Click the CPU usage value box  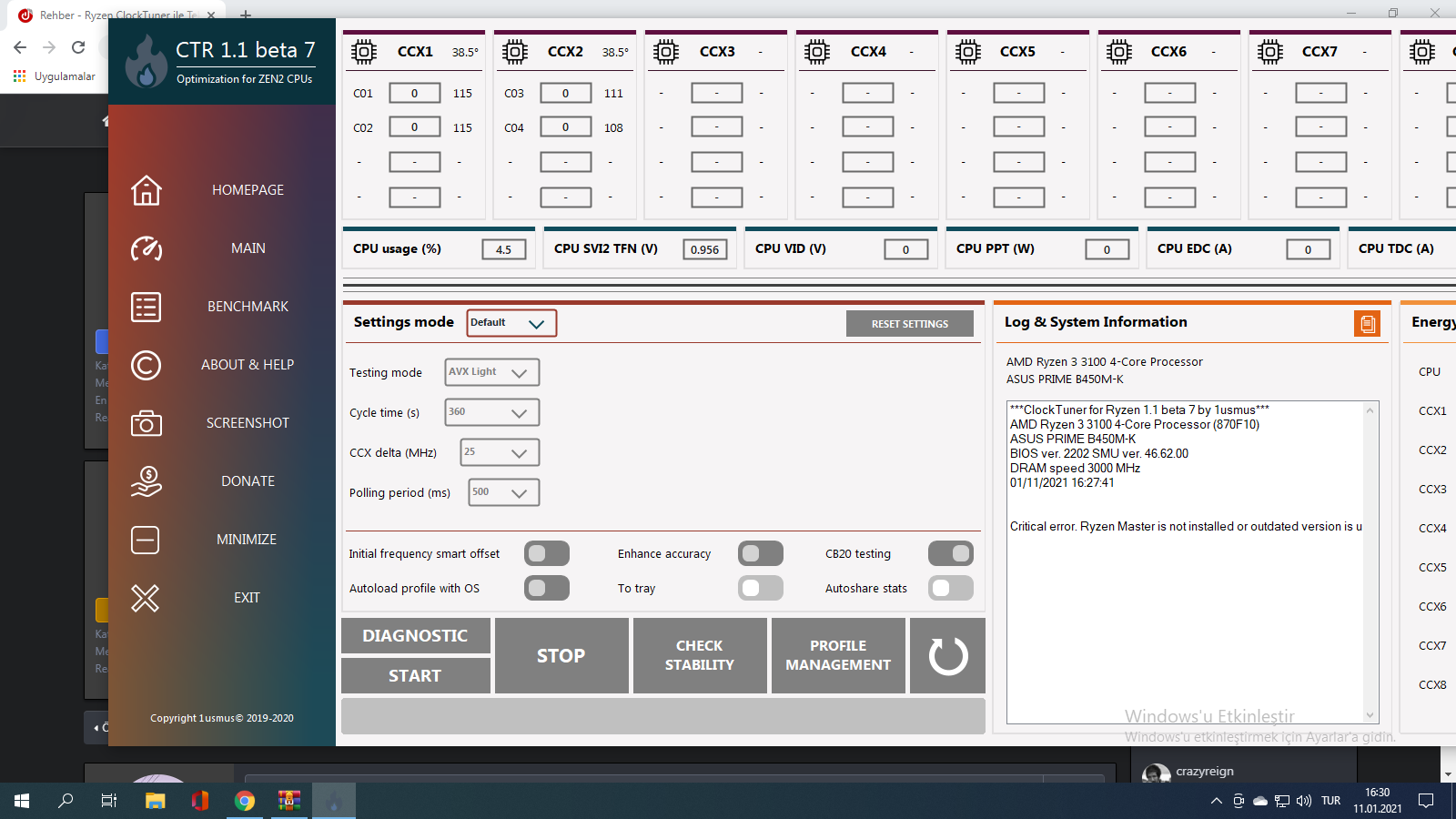504,249
